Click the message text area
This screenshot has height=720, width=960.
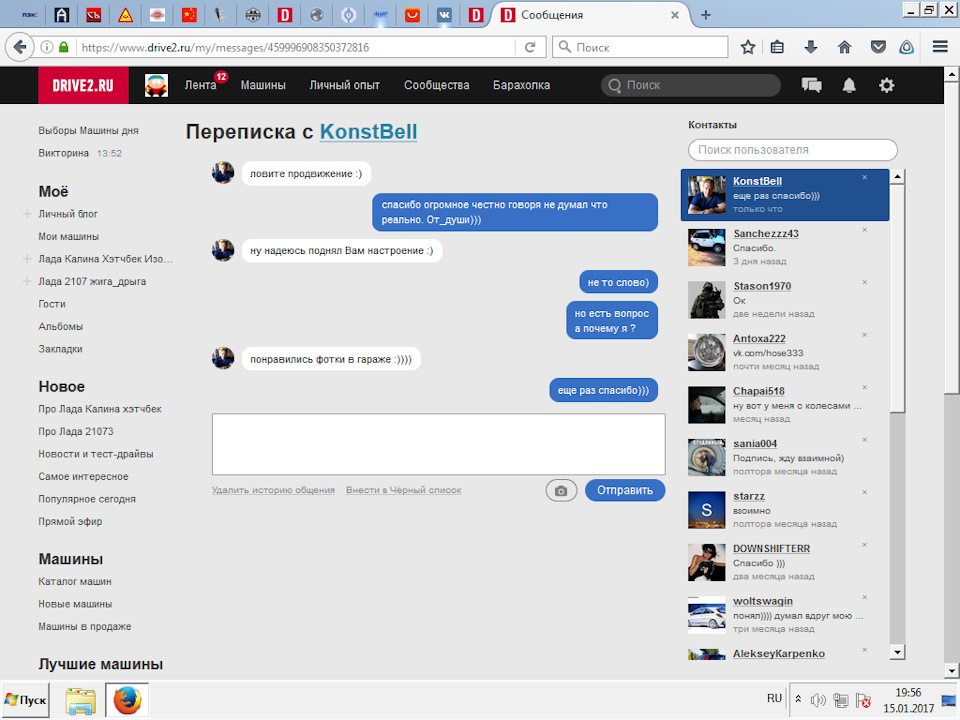click(438, 444)
